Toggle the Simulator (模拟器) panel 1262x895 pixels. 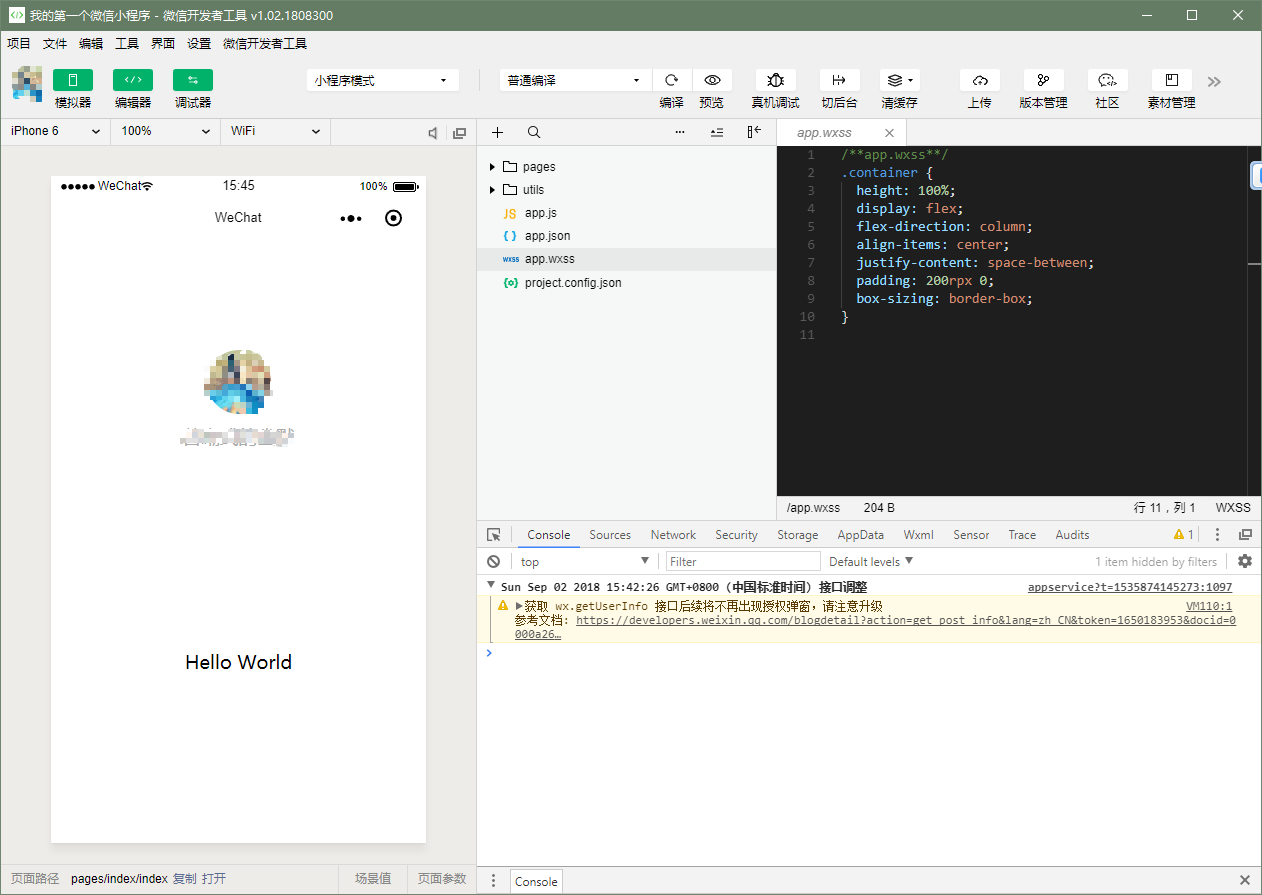[73, 80]
